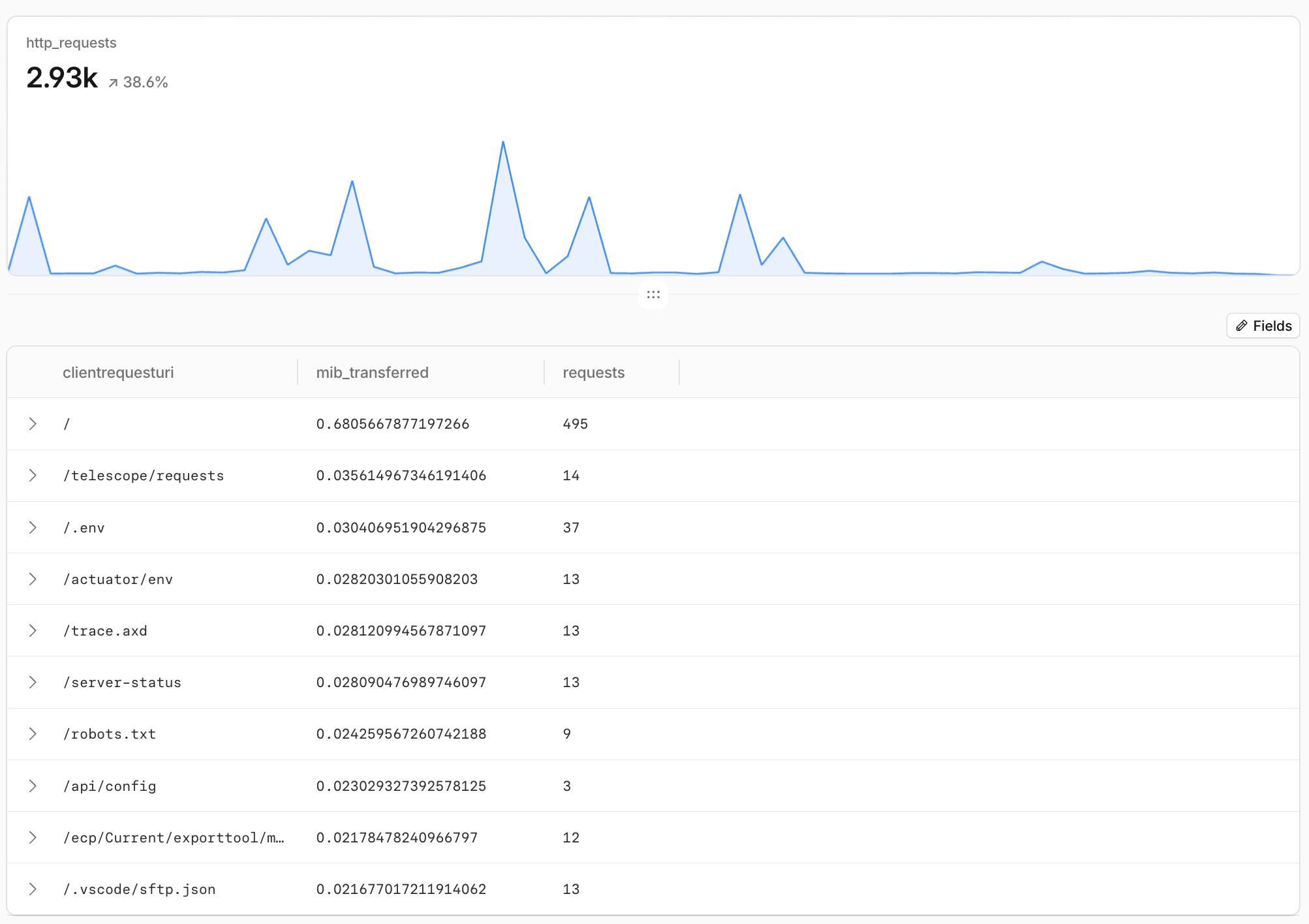This screenshot has height=924, width=1309.
Task: Click the 37 requests value
Action: coord(571,527)
